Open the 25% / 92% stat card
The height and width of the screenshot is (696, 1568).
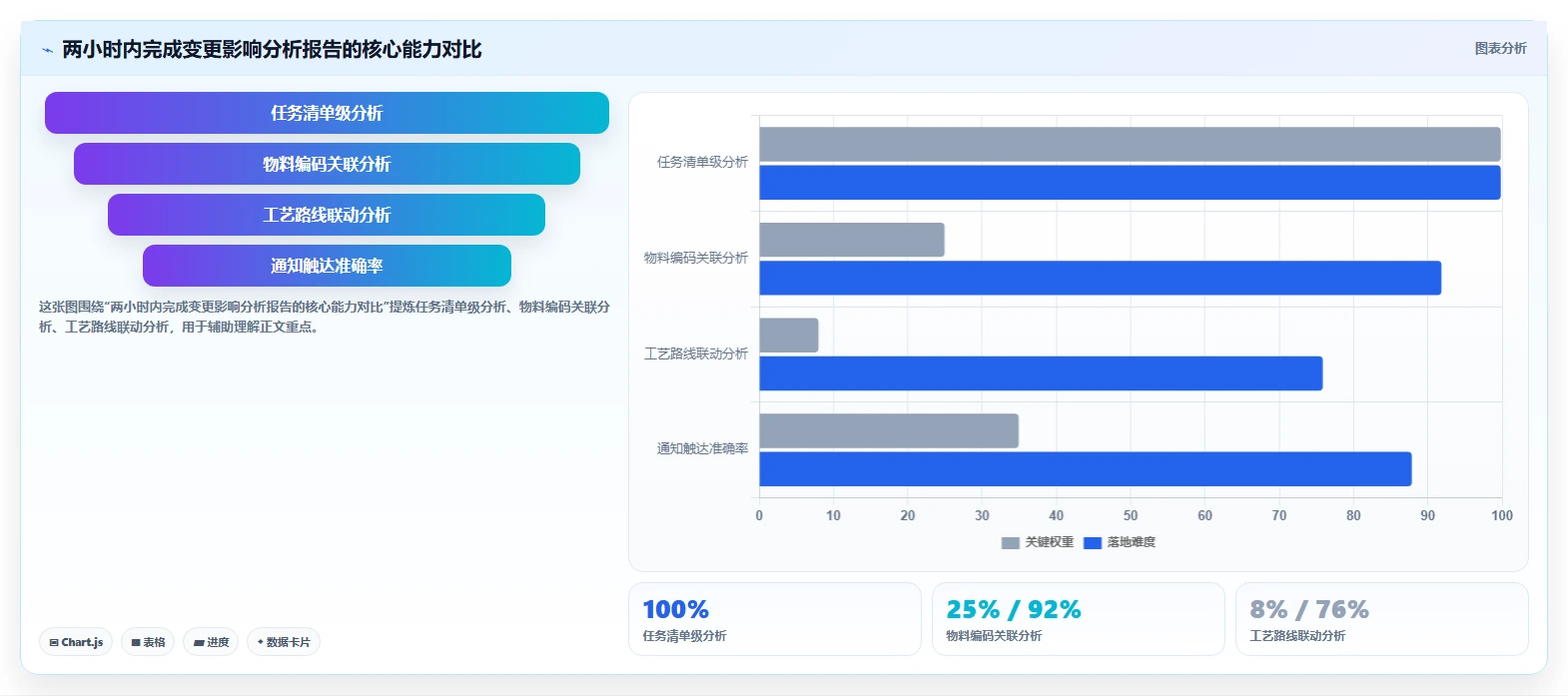(1079, 619)
